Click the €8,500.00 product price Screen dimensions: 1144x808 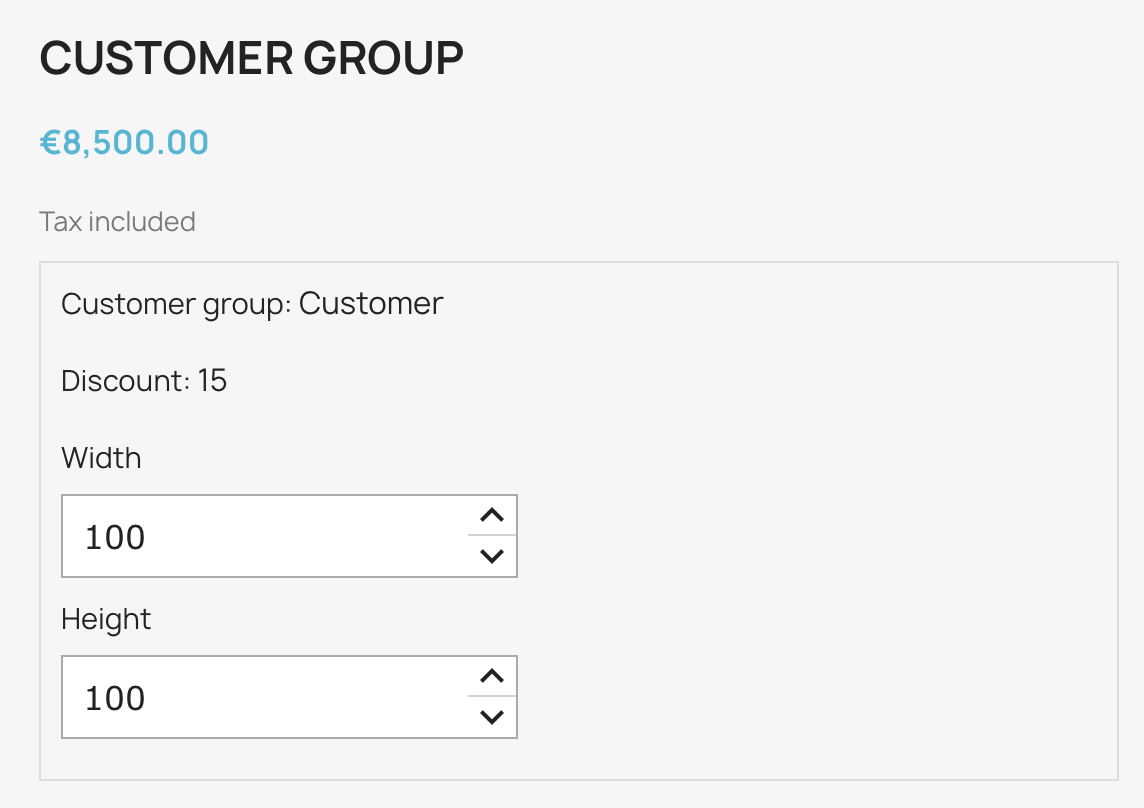point(124,142)
